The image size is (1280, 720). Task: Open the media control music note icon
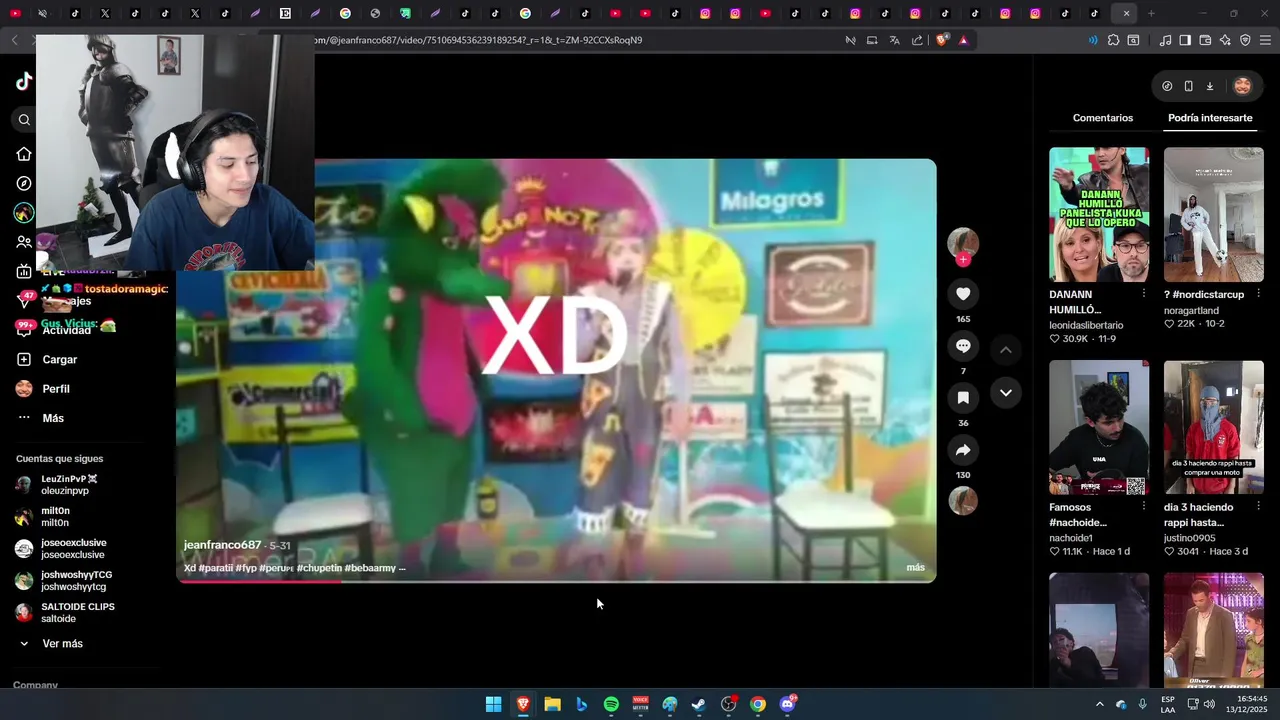[1165, 40]
